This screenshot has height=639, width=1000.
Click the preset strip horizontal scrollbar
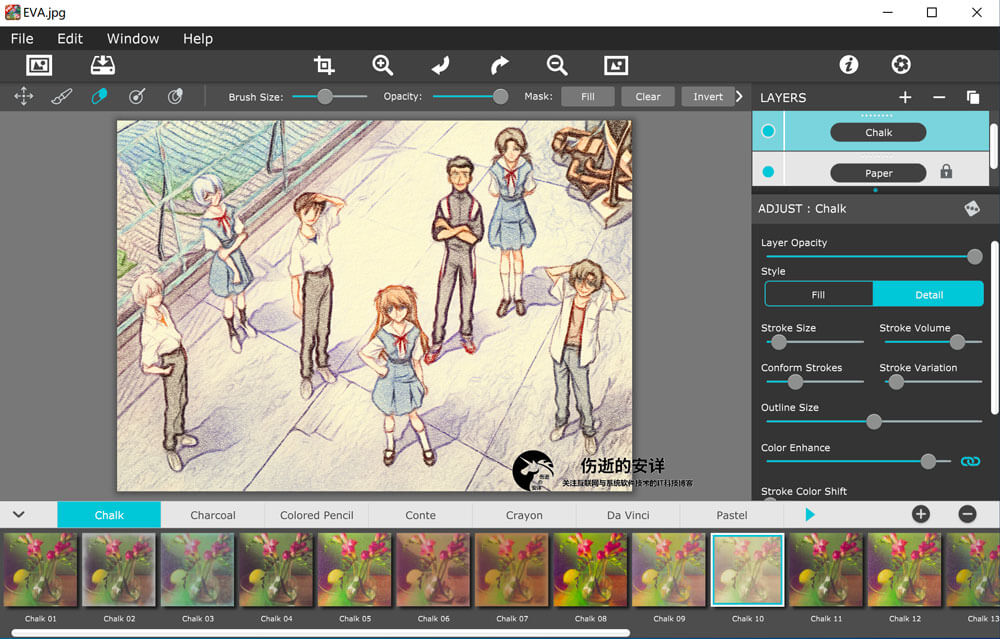(321, 633)
